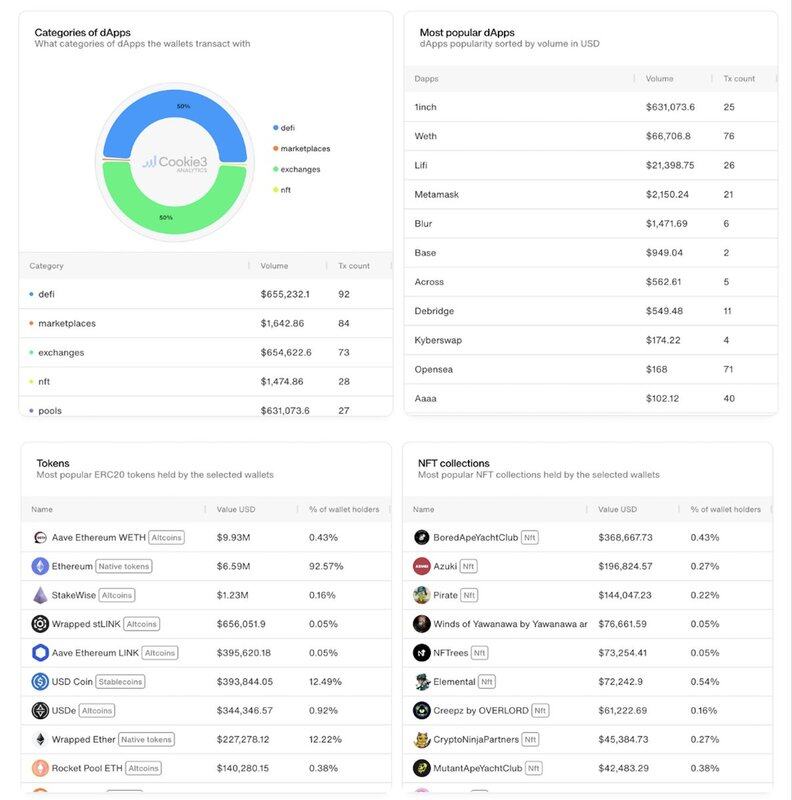Viewport: 792px width, 800px height.
Task: Click the BoredApeYachtClub collection avatar
Action: click(x=422, y=537)
